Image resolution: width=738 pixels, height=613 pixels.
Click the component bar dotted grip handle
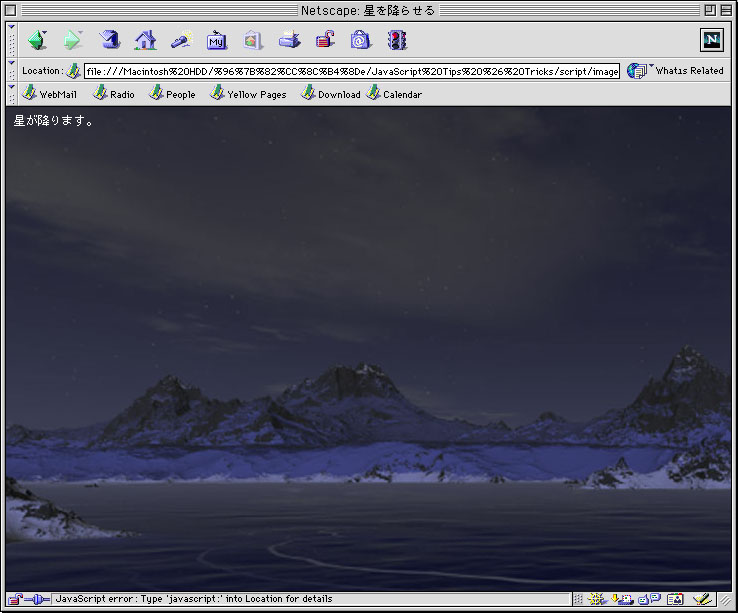tap(578, 599)
